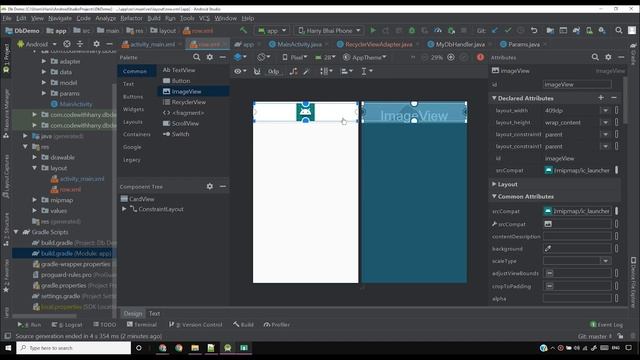Select the Buttons palette category
Screen dimensions: 640x360
133,97
